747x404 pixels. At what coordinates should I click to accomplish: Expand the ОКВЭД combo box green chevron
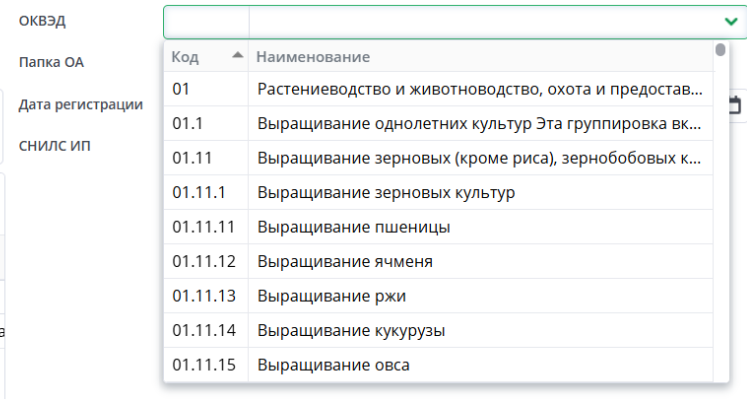click(x=730, y=21)
